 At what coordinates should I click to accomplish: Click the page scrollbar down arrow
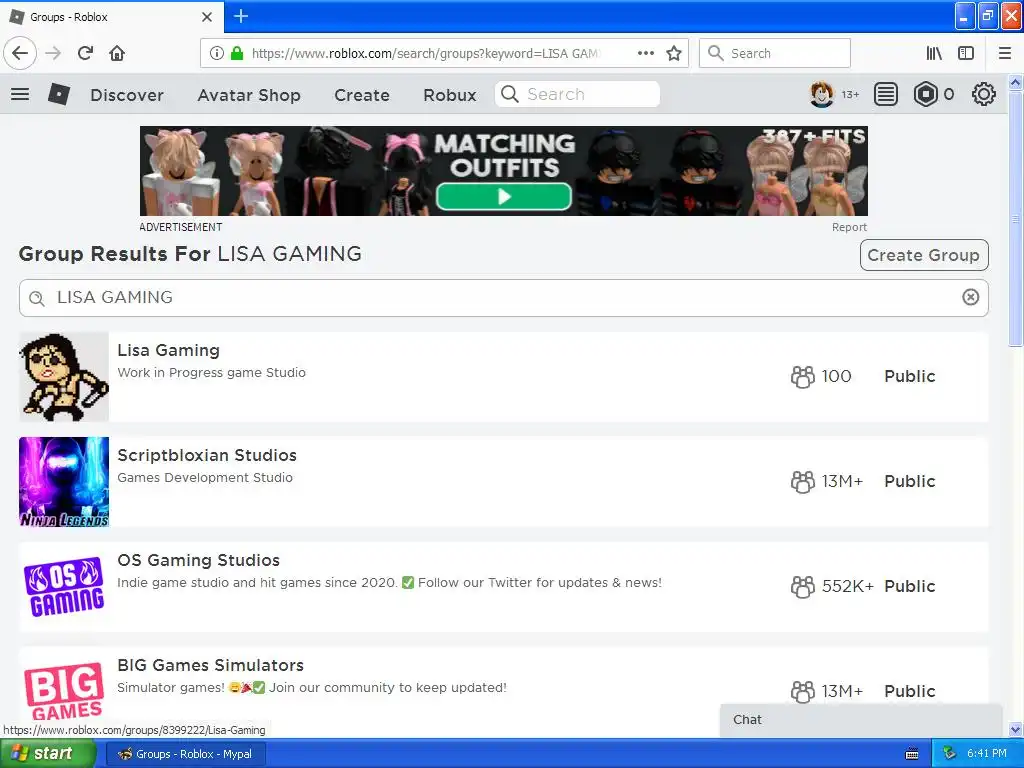[x=1016, y=729]
